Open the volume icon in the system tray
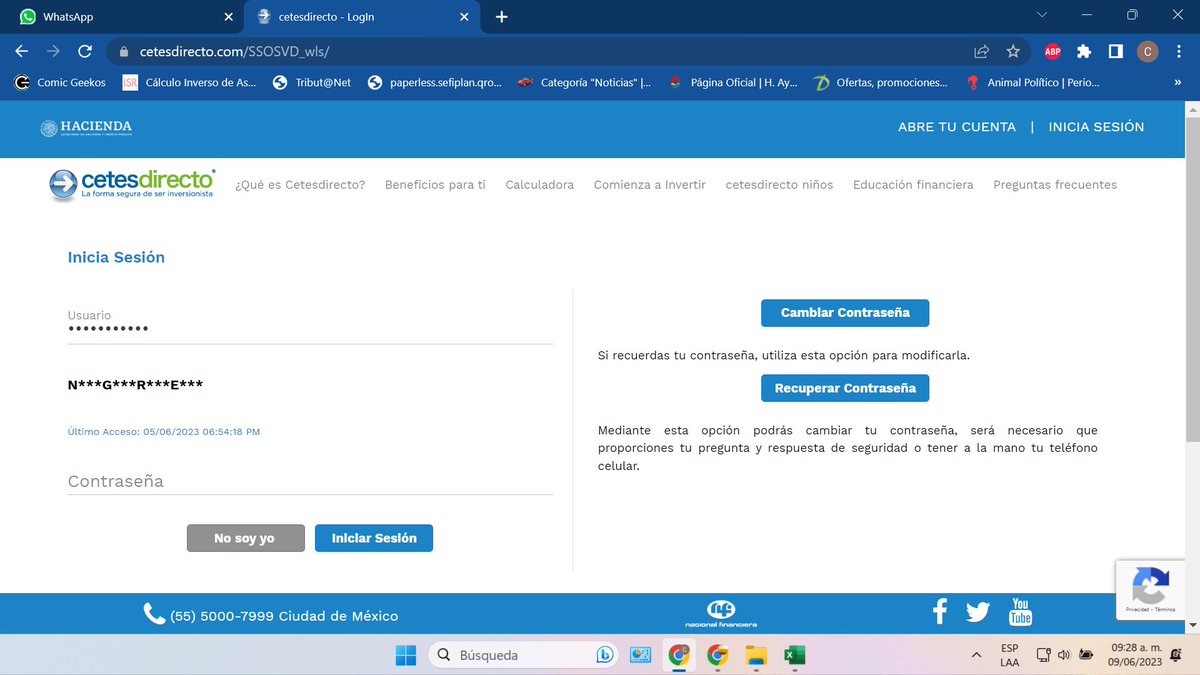This screenshot has height=675, width=1200. point(1064,655)
